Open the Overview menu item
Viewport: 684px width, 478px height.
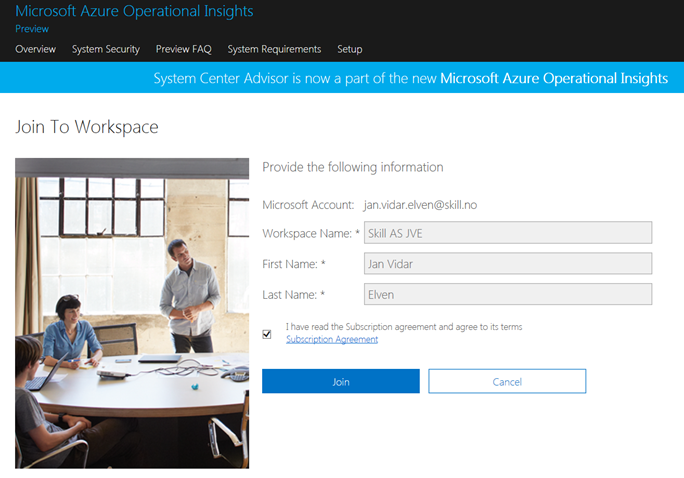35,49
